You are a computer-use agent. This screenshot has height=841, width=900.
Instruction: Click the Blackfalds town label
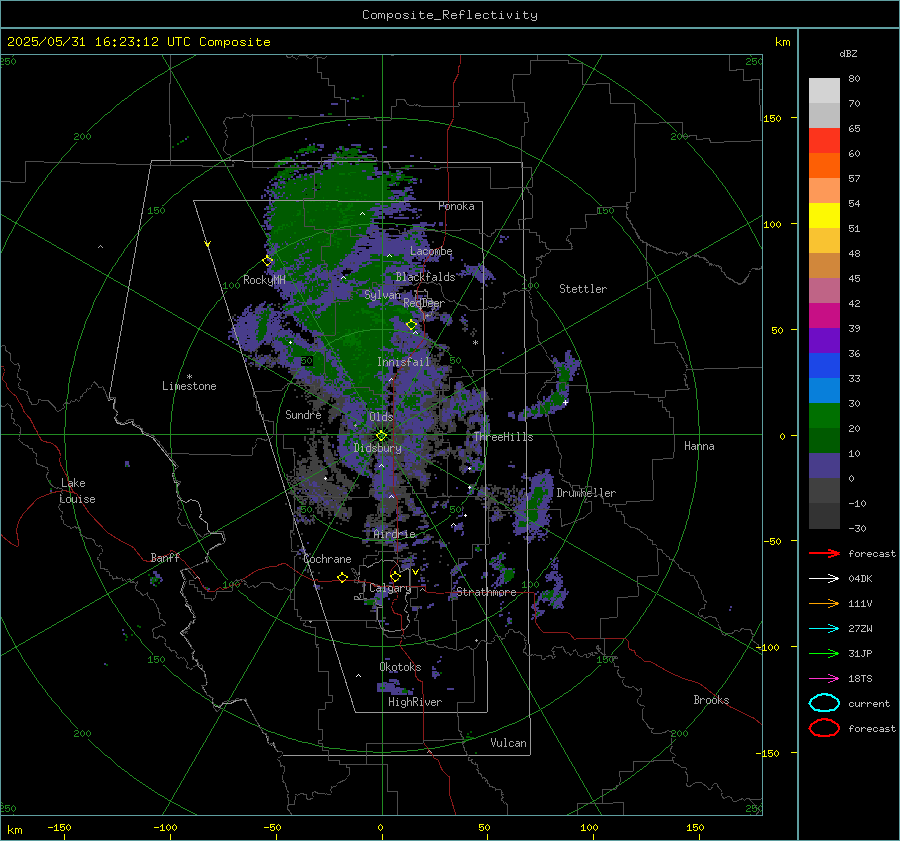pos(425,277)
